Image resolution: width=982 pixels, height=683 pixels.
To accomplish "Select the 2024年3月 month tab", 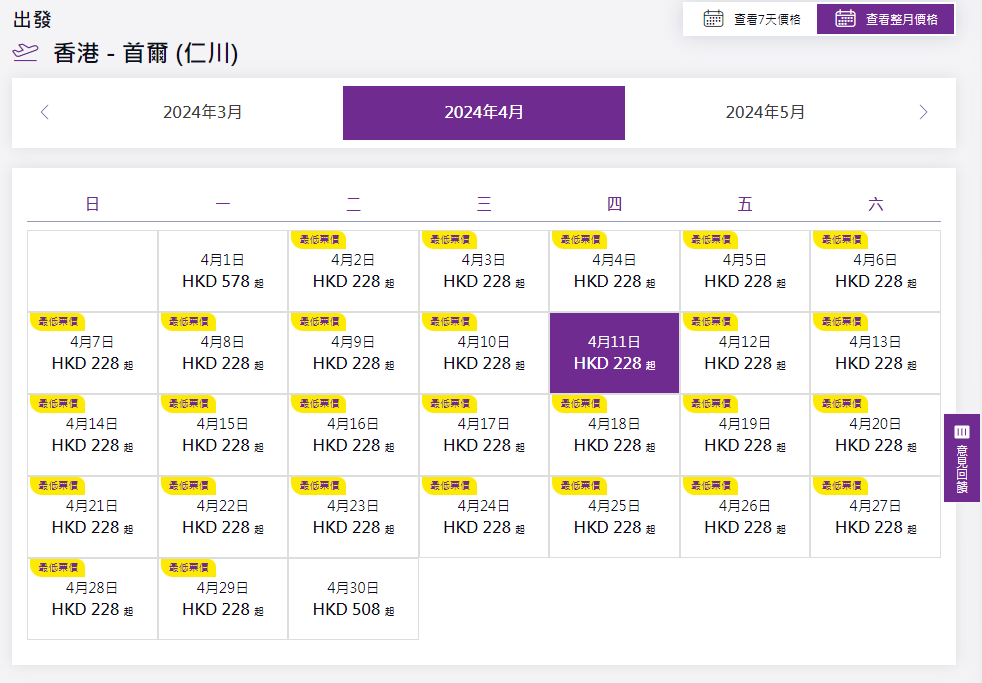I will 203,112.
